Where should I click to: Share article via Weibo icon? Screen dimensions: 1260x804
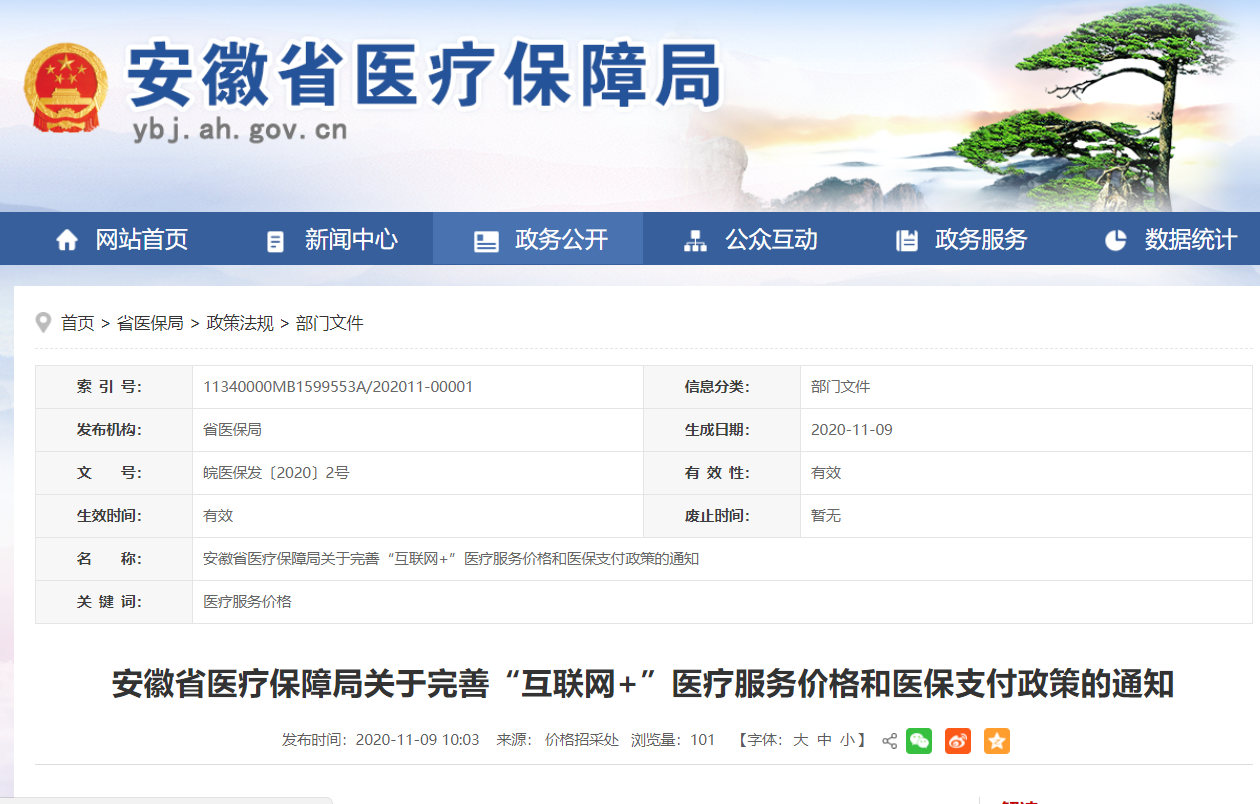pyautogui.click(x=958, y=741)
